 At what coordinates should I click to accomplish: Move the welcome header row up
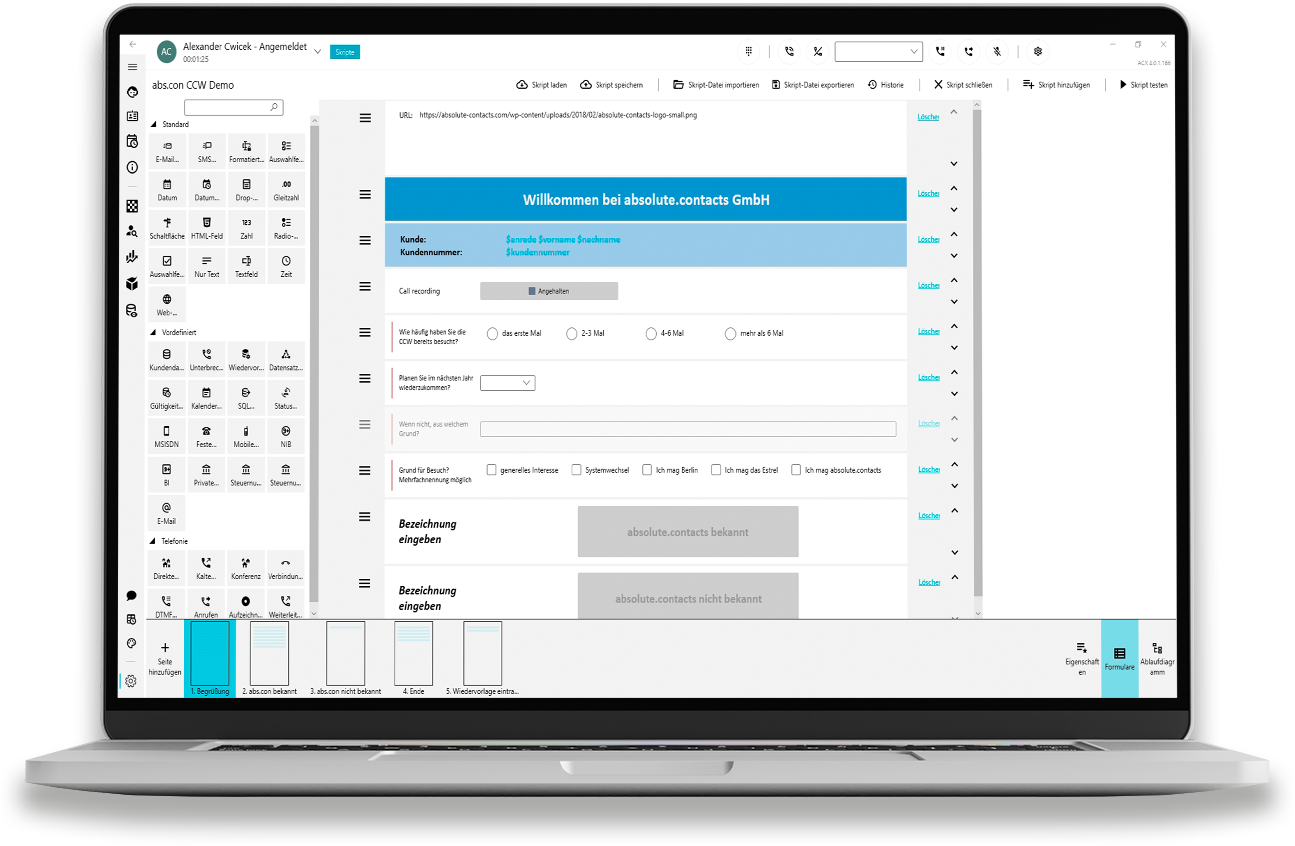(x=954, y=188)
